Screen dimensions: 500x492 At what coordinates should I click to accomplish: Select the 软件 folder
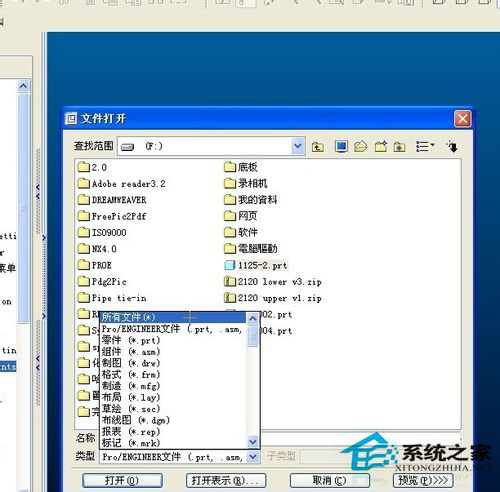click(241, 232)
